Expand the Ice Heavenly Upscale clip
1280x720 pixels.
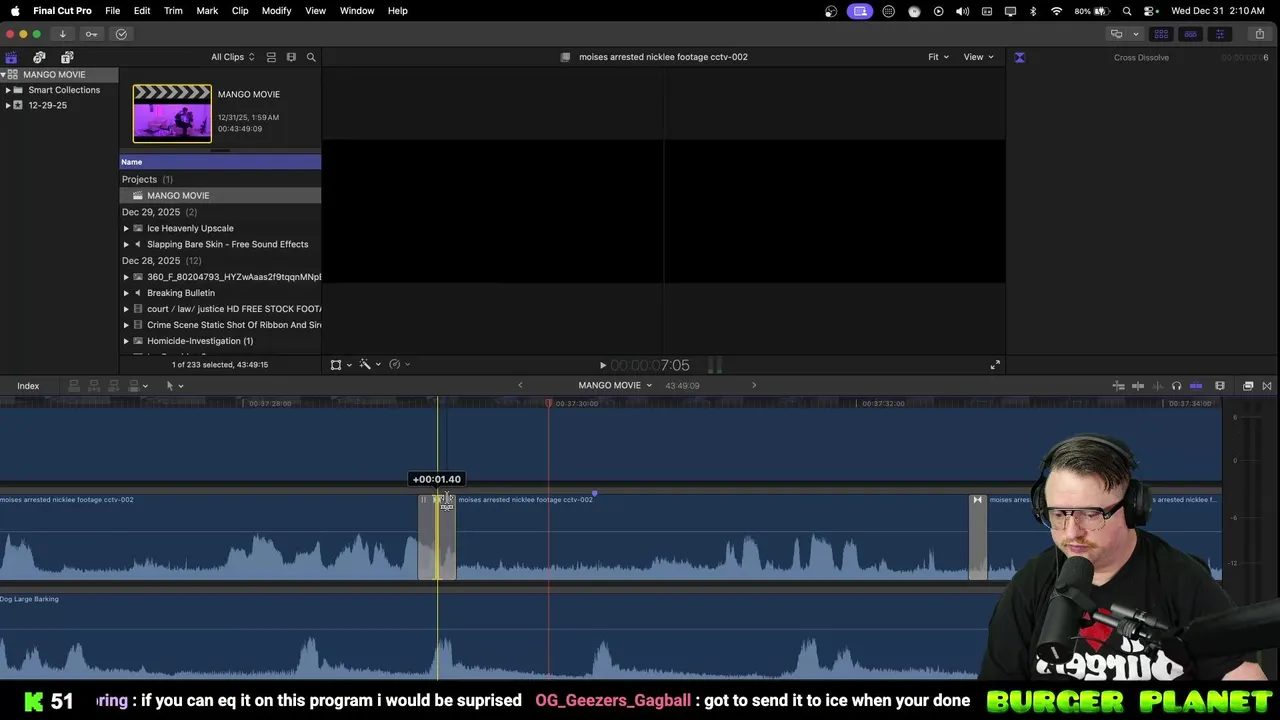[126, 228]
